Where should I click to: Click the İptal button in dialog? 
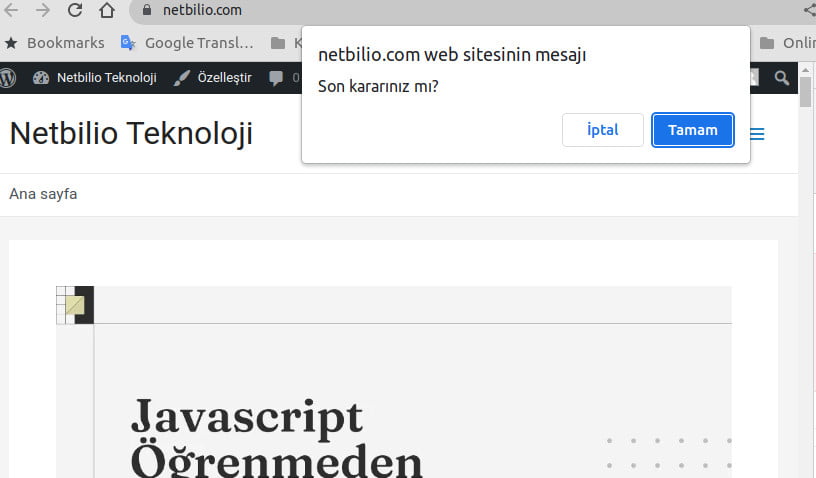[x=603, y=130]
